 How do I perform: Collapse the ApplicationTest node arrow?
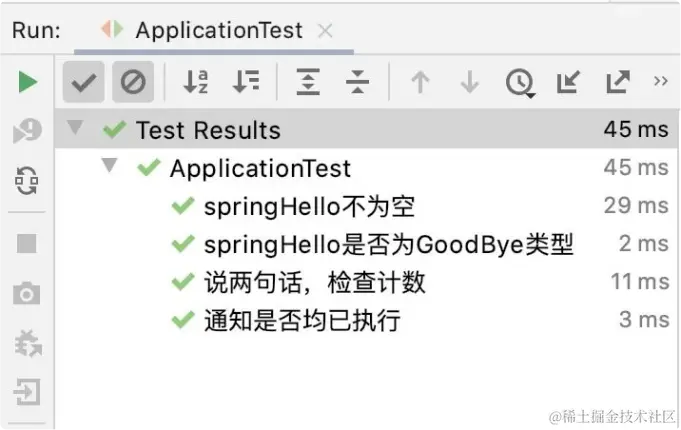(x=110, y=166)
